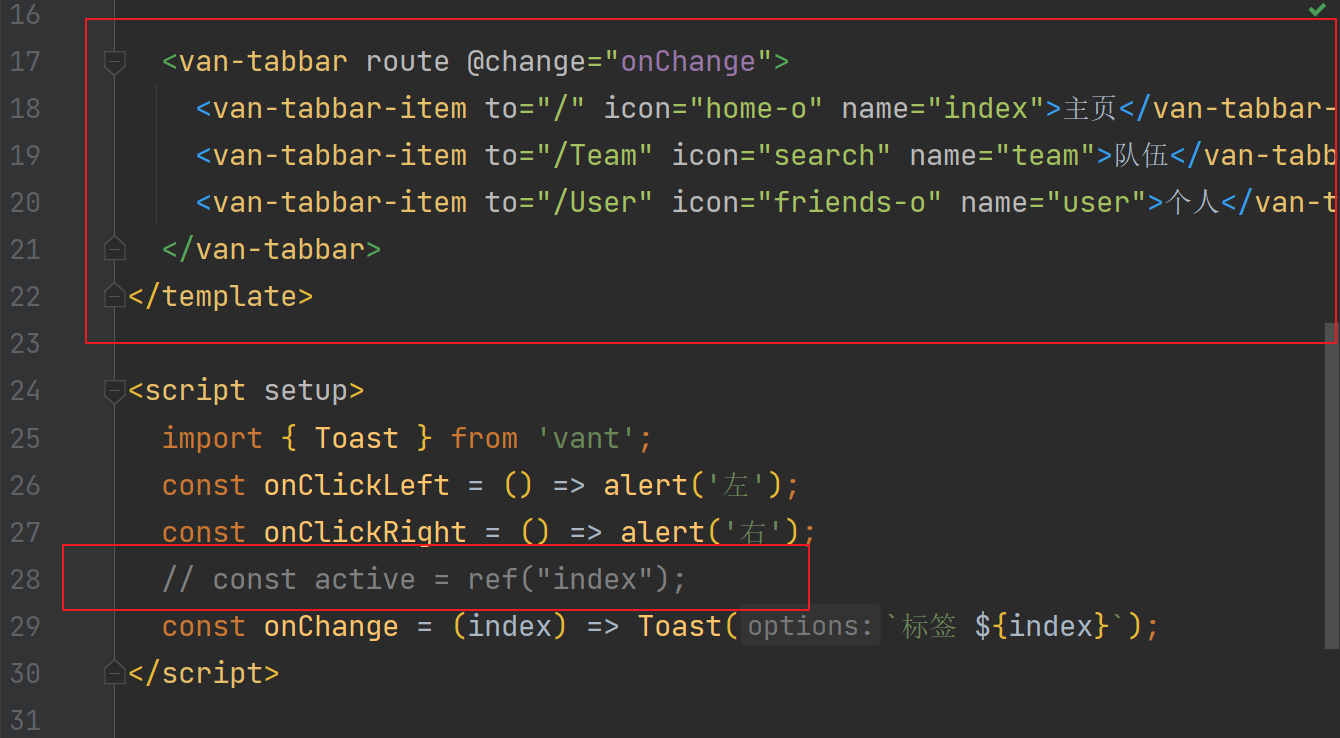Click onChange in the @change attribute
This screenshot has height=738, width=1340.
688,62
